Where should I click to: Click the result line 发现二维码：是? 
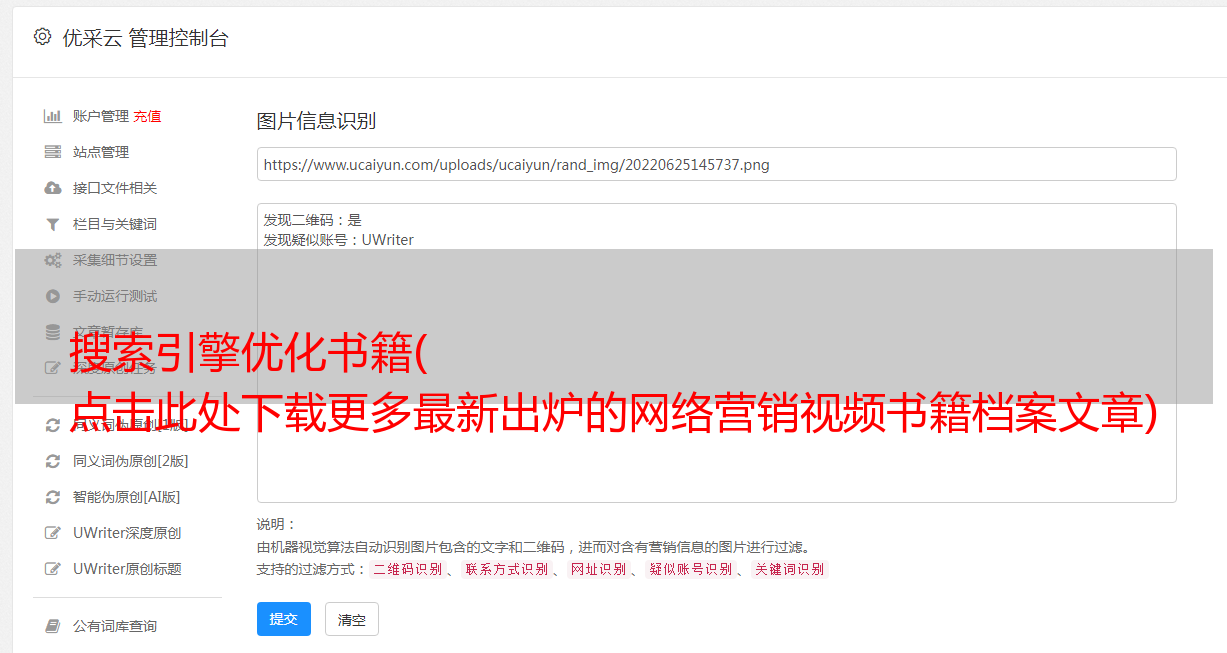[x=313, y=220]
